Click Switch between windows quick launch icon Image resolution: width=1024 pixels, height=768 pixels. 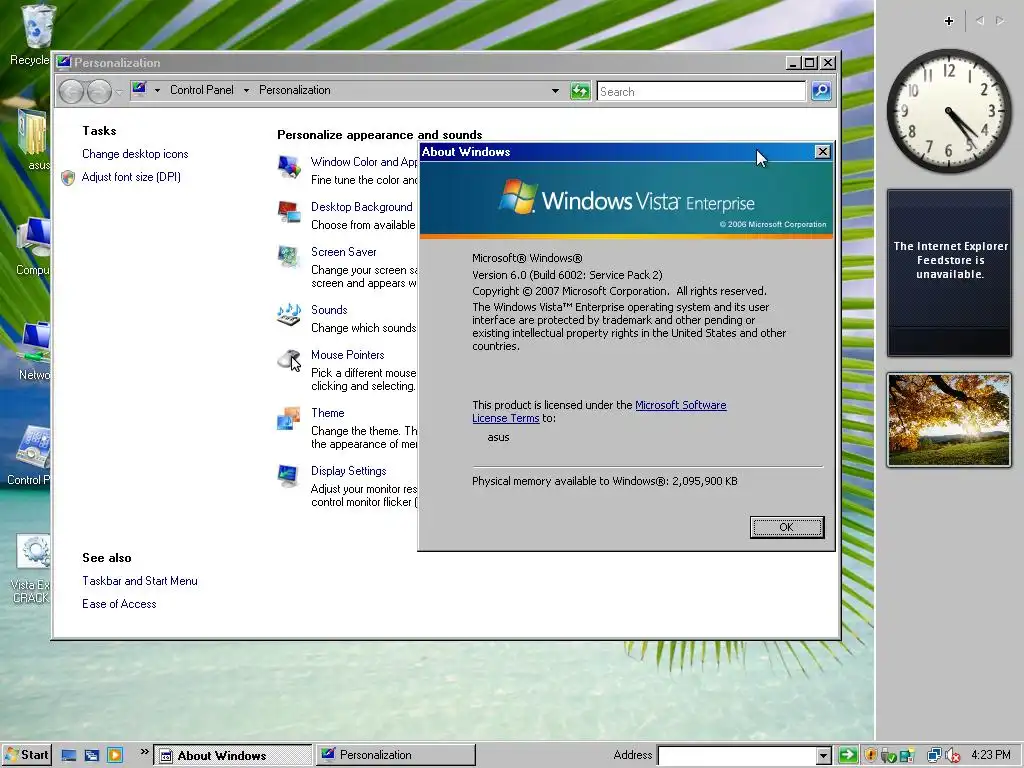(91, 756)
